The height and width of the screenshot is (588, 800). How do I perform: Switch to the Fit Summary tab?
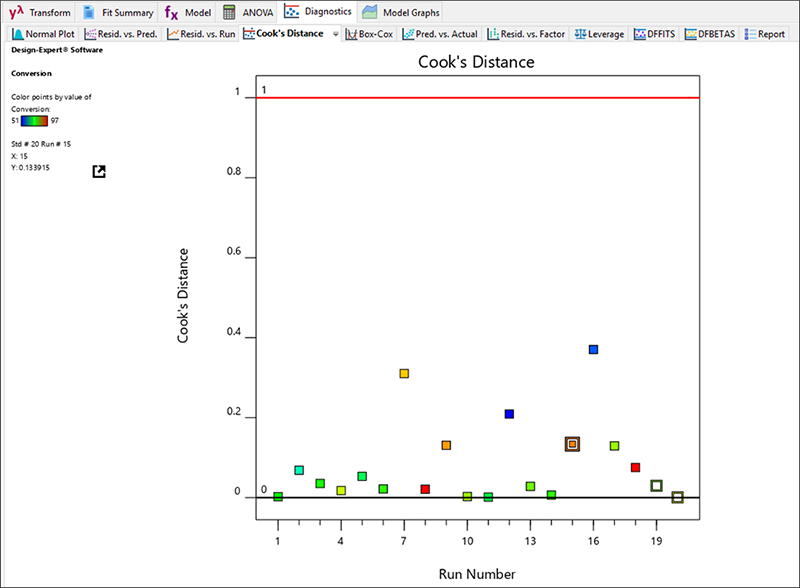(119, 12)
